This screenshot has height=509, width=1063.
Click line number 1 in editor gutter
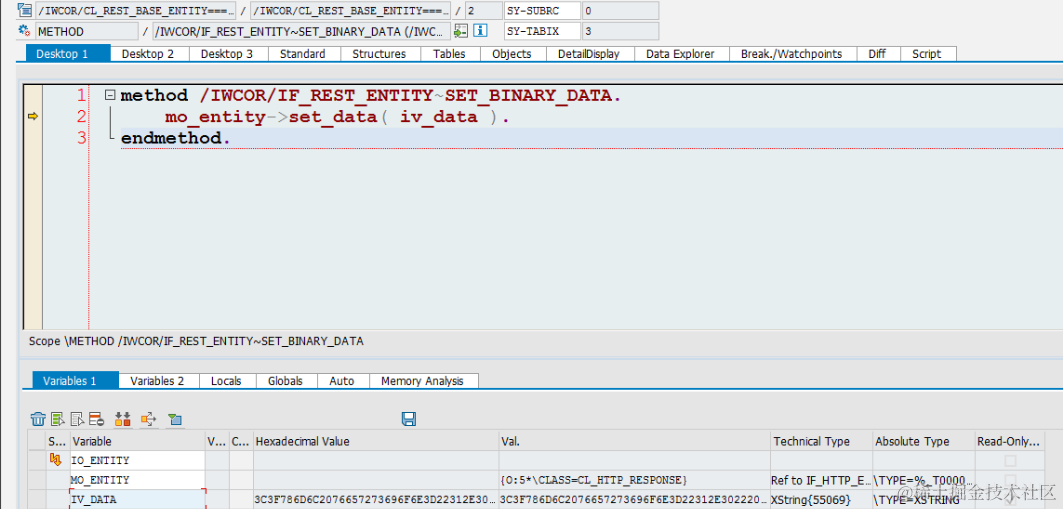click(82, 96)
